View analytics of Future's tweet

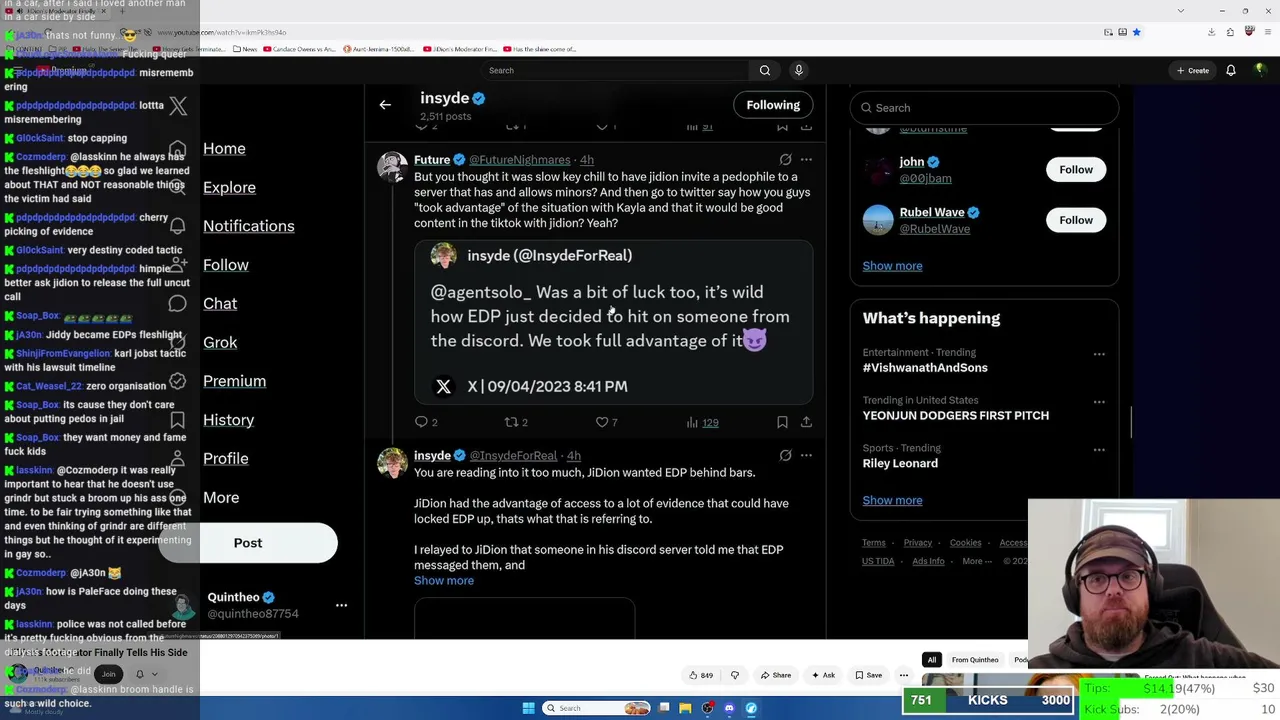(x=702, y=423)
